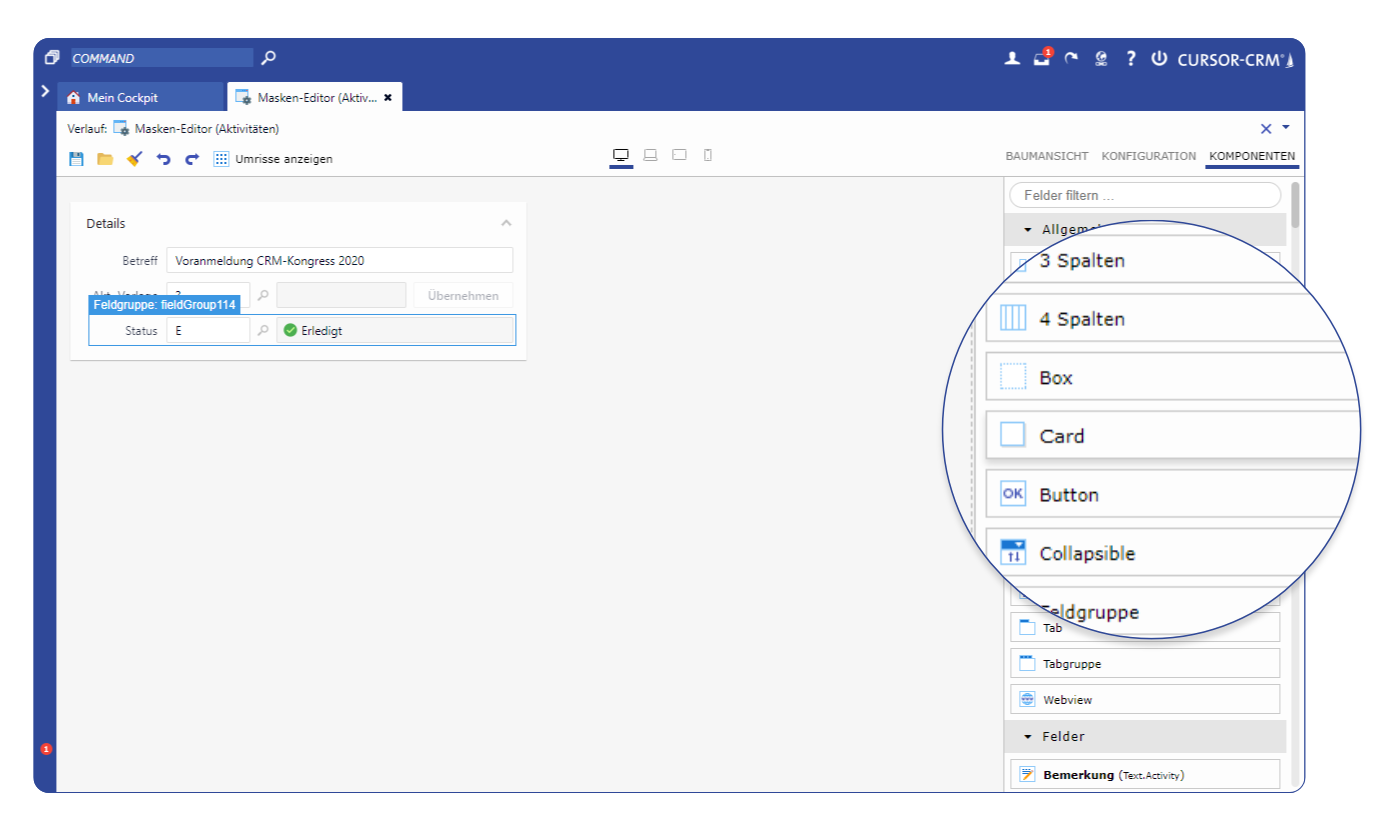The image size is (1400, 831).
Task: Click the Betreff text field
Action: point(340,260)
